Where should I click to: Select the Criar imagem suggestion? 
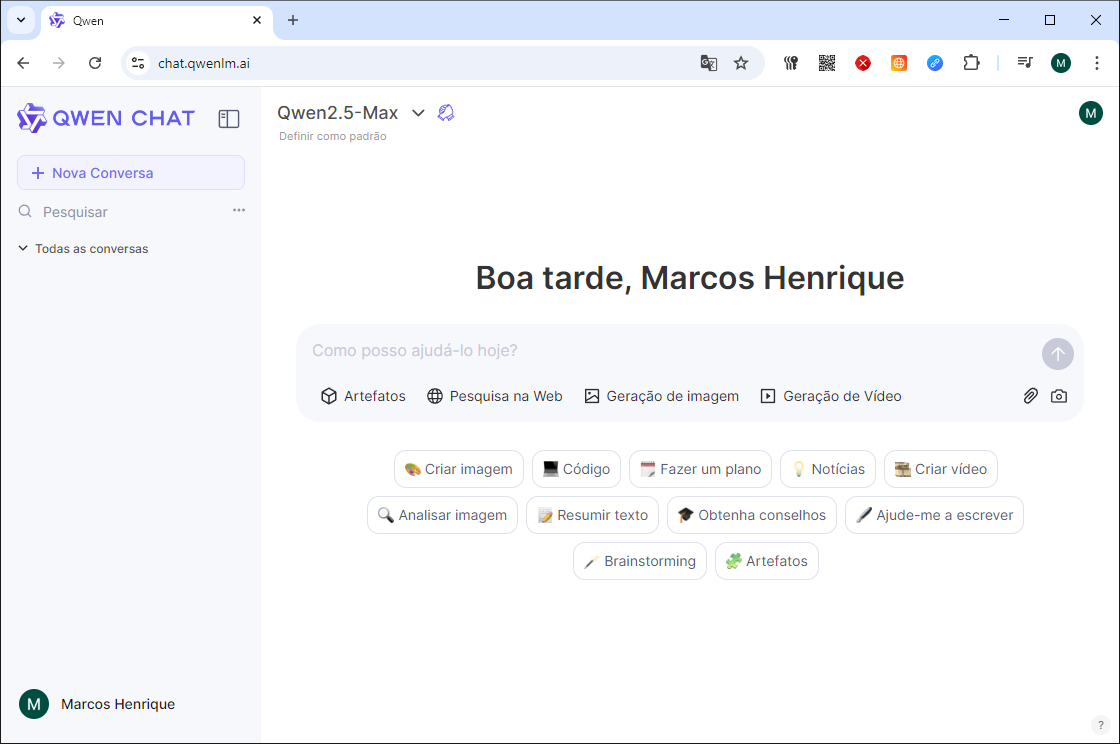point(459,469)
